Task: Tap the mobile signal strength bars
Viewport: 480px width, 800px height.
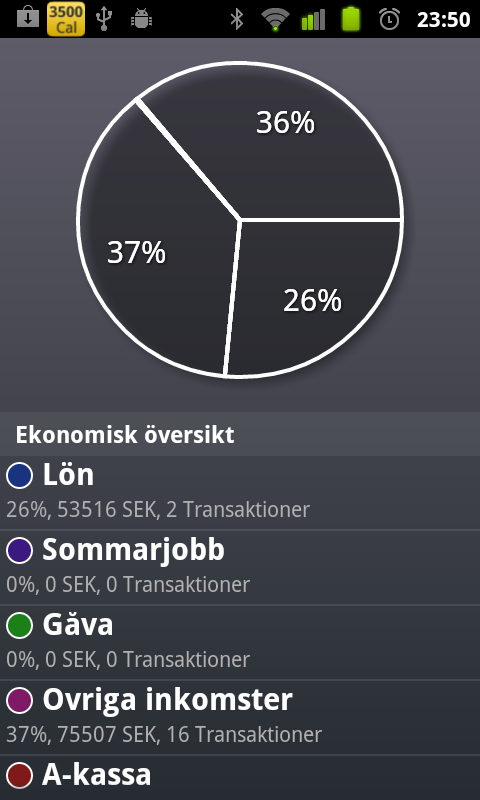Action: pos(313,19)
